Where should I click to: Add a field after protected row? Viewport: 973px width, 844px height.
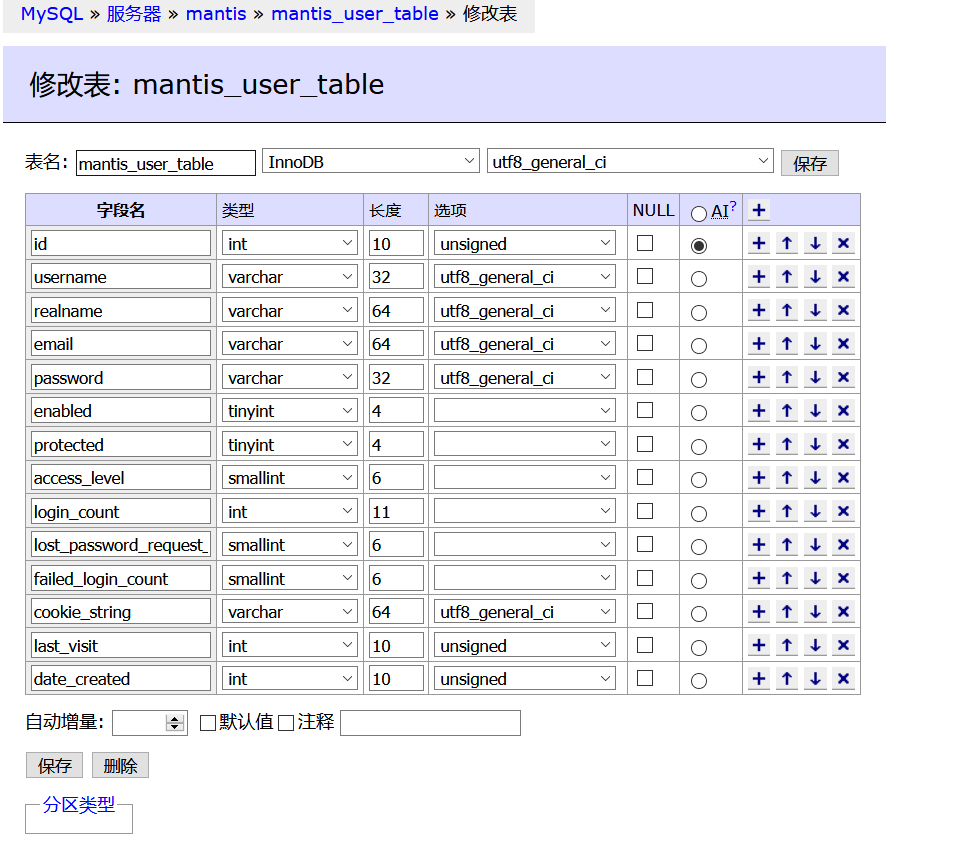[758, 444]
